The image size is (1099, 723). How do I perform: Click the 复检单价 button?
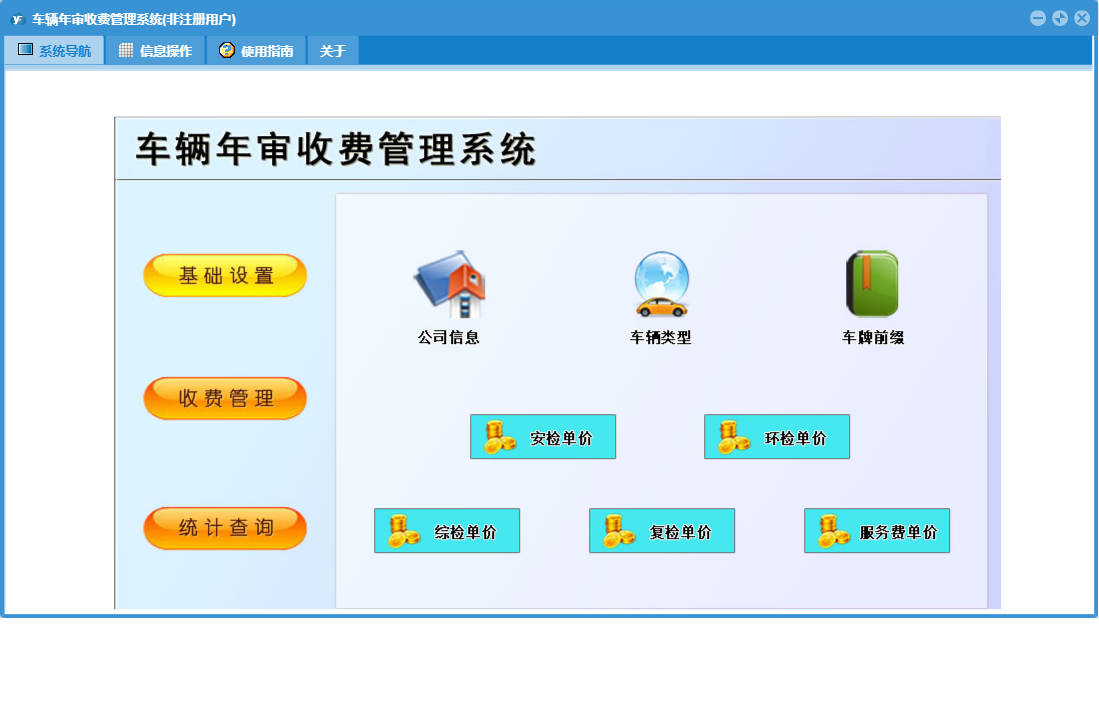[x=662, y=530]
